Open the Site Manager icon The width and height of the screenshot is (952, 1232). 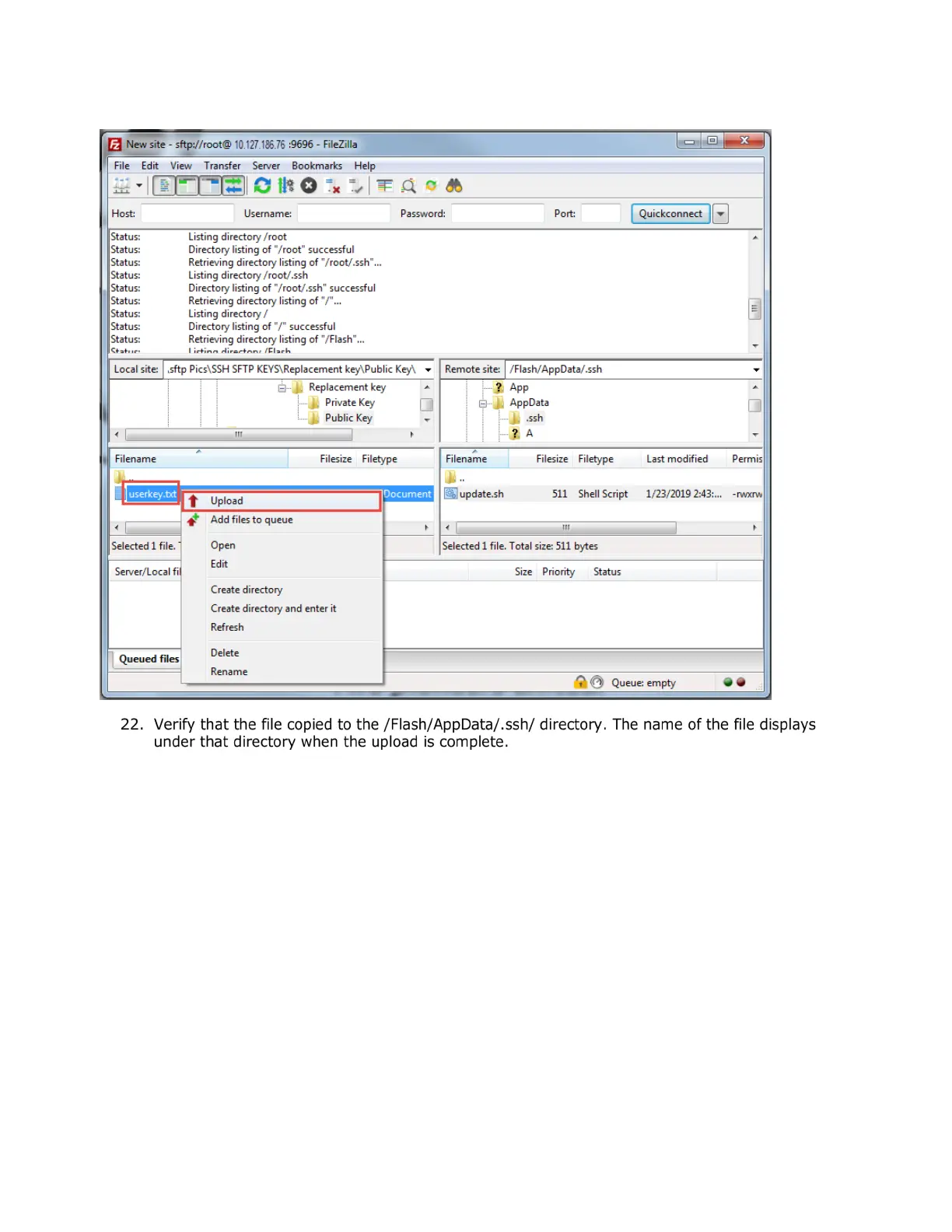pos(122,186)
